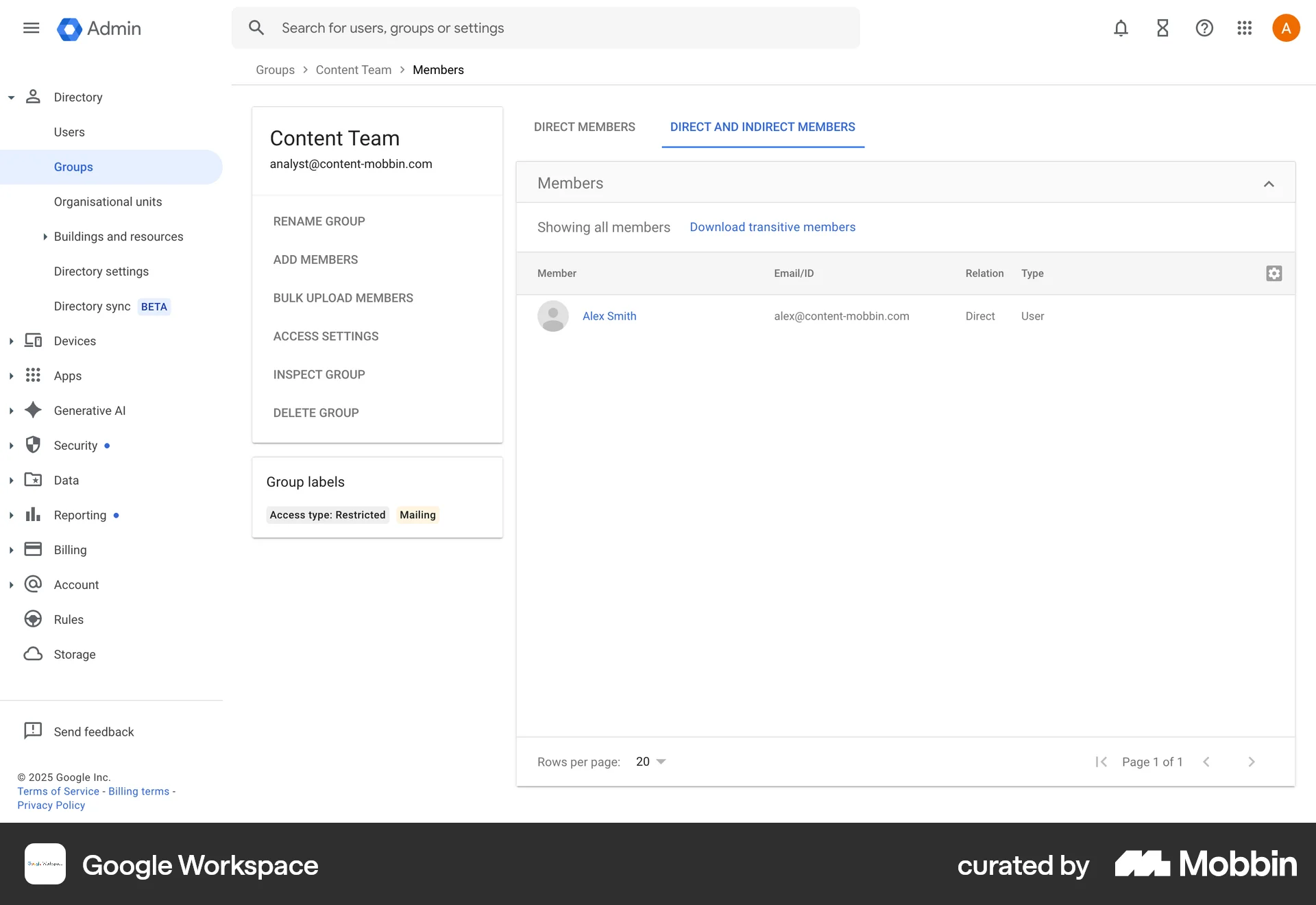Open the member table column settings gear
Screen dimensions: 1316x905
pos(1274,273)
